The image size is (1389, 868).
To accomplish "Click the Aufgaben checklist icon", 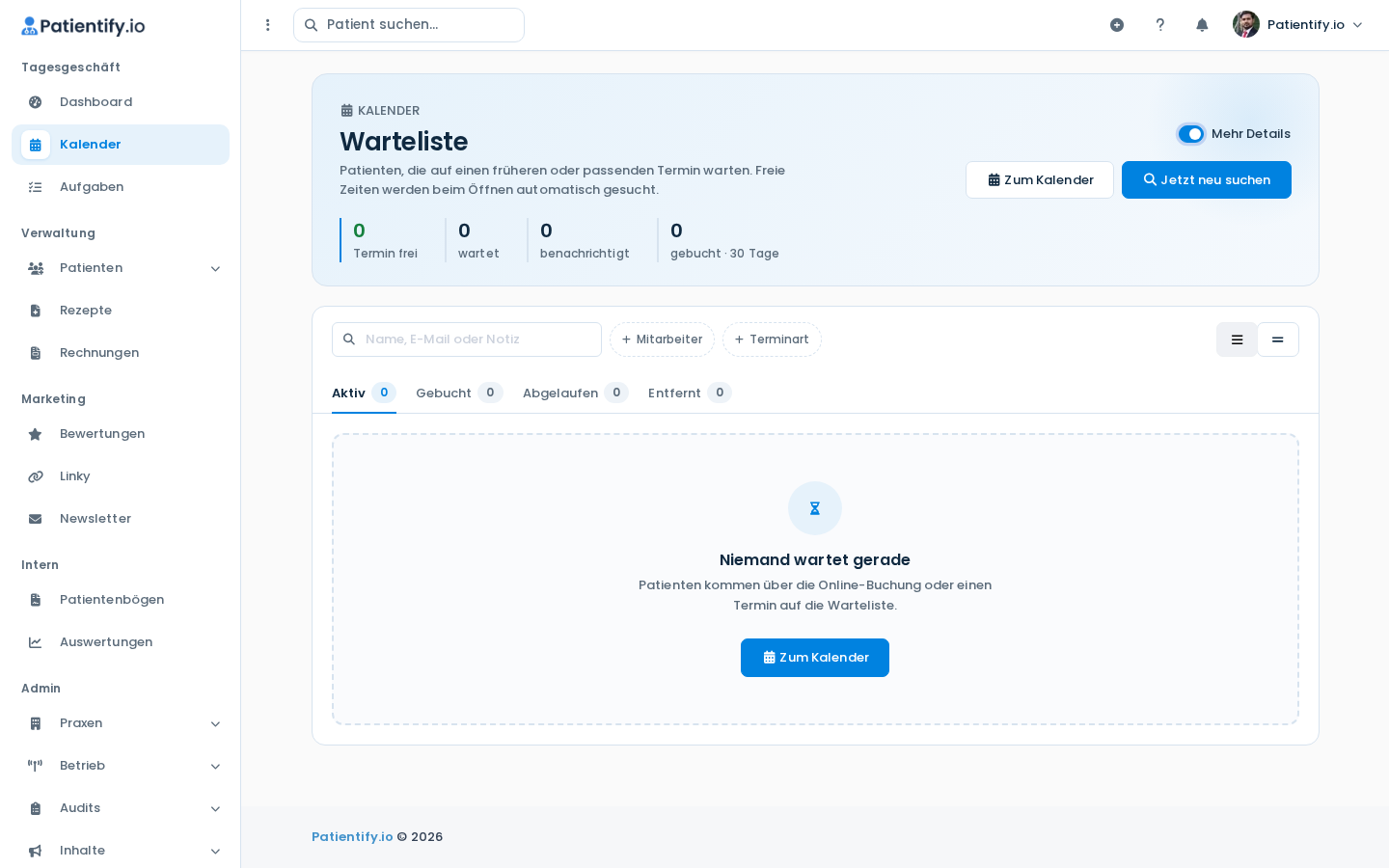I will 36,187.
